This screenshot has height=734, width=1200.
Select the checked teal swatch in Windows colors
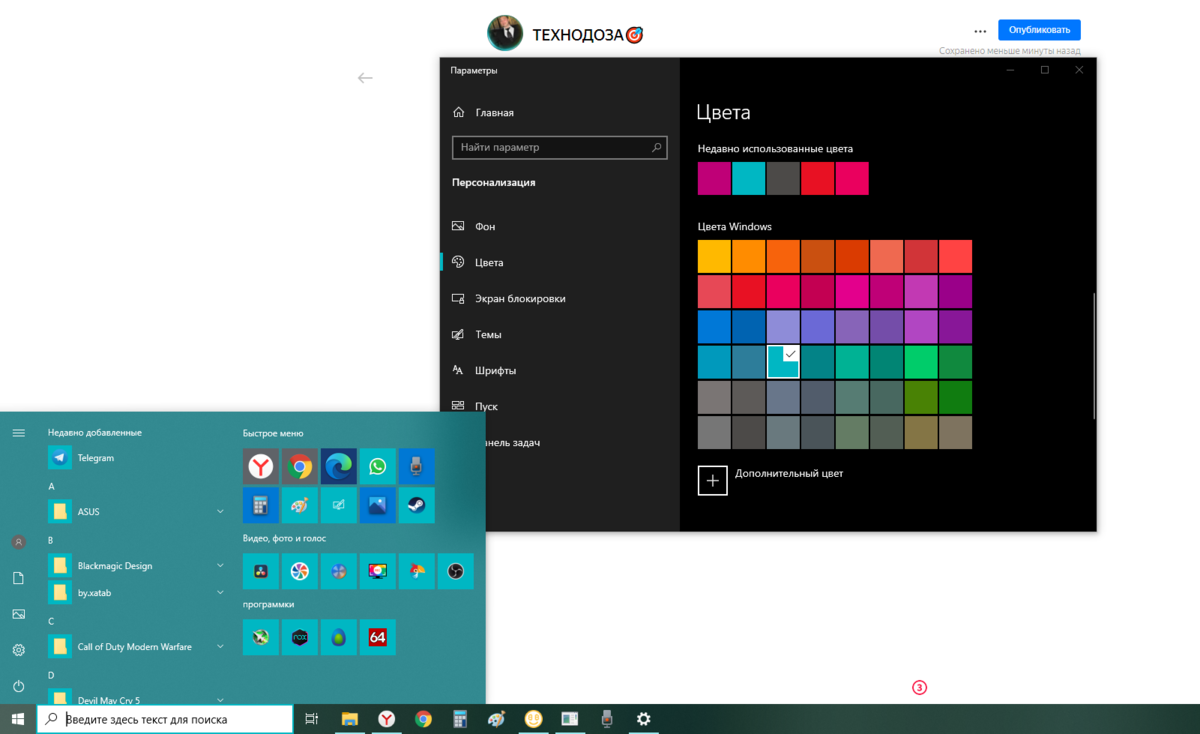(x=783, y=362)
